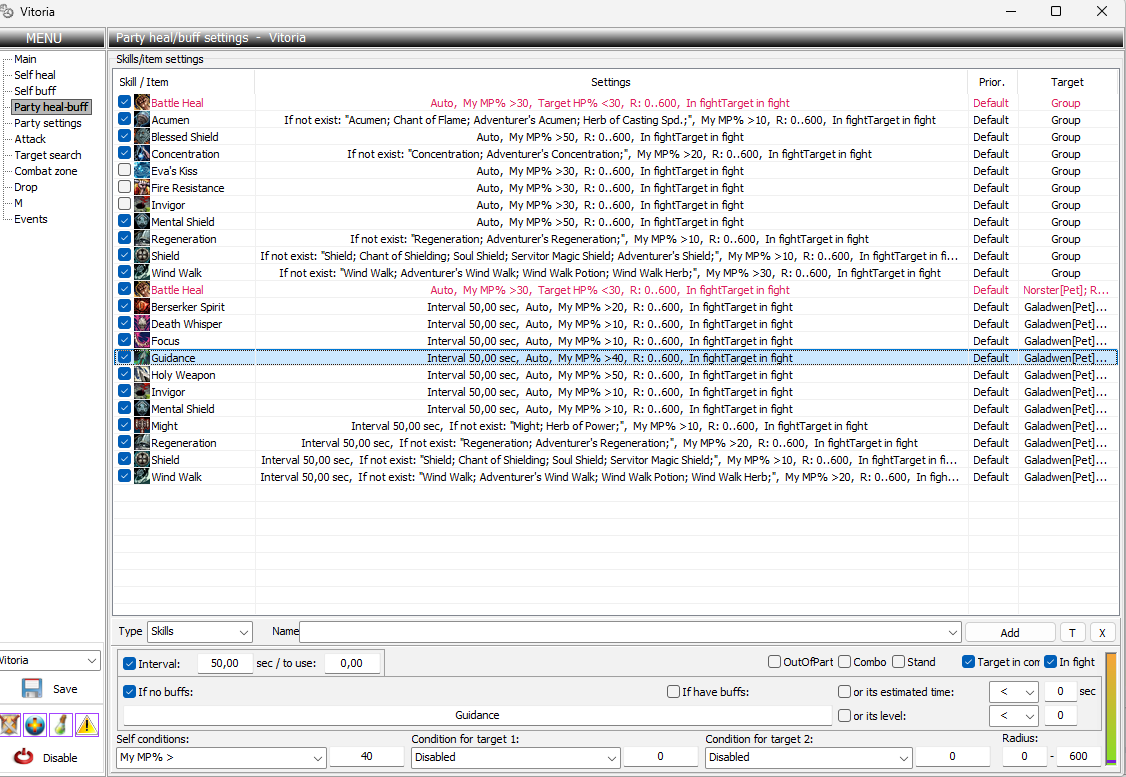
Task: Click the Add button
Action: point(1010,633)
